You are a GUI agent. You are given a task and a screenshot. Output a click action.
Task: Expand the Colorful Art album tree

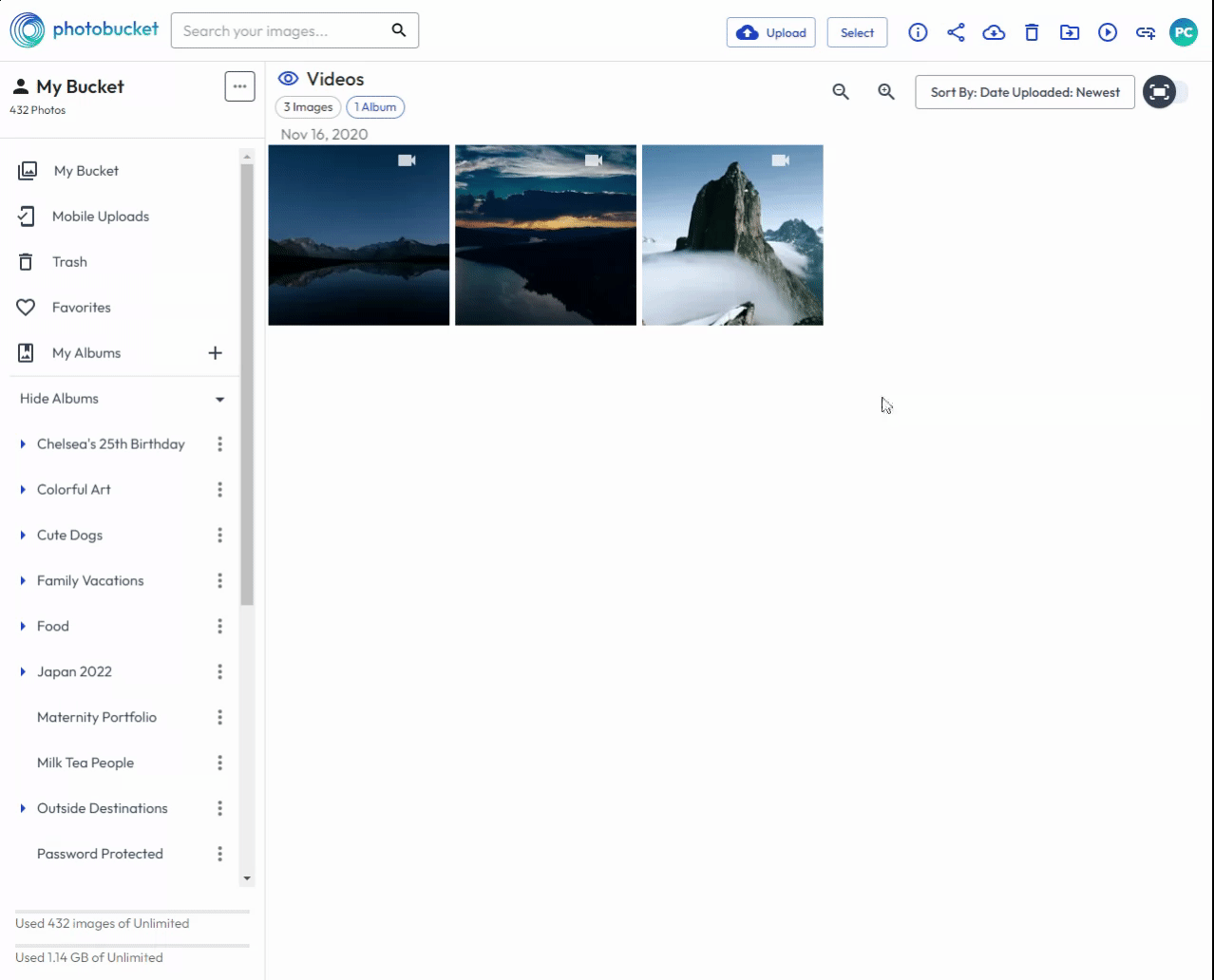point(23,490)
